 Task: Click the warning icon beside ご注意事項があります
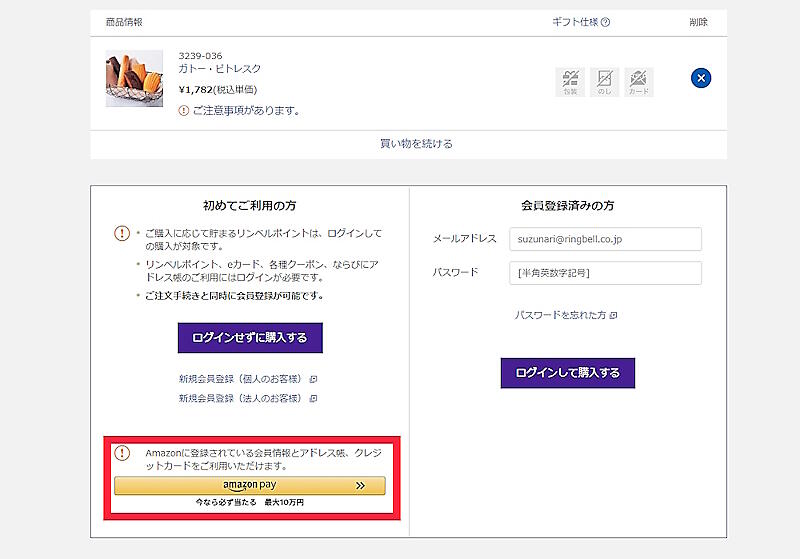(183, 110)
